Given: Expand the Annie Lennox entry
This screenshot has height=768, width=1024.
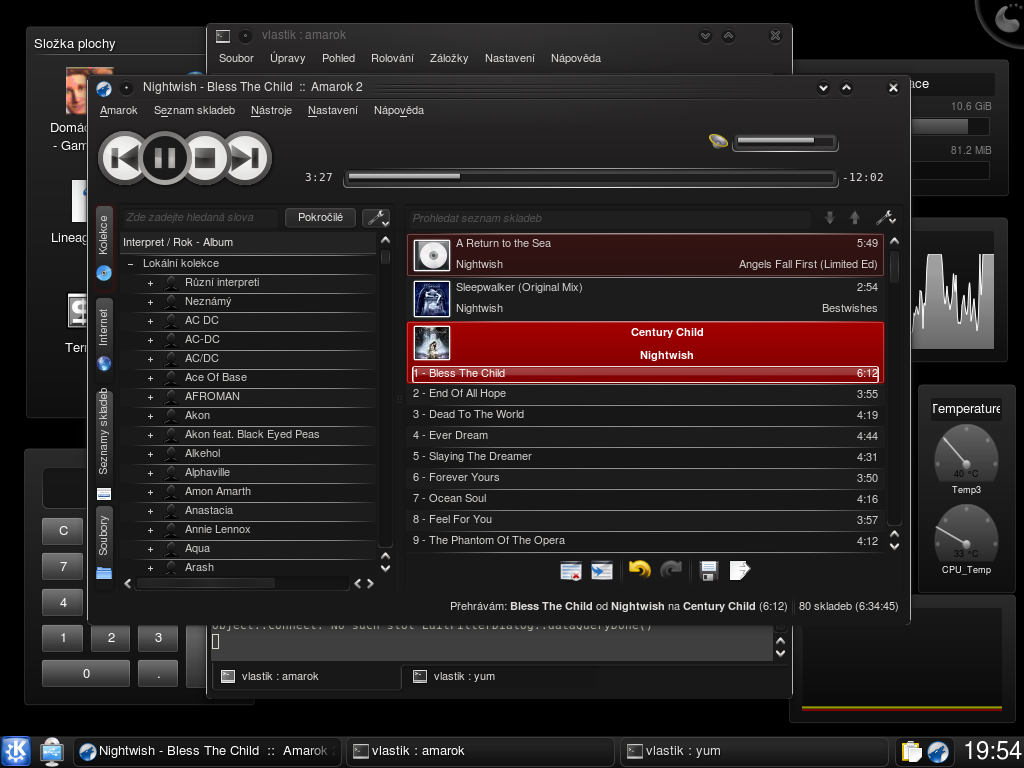Looking at the screenshot, I should point(150,530).
